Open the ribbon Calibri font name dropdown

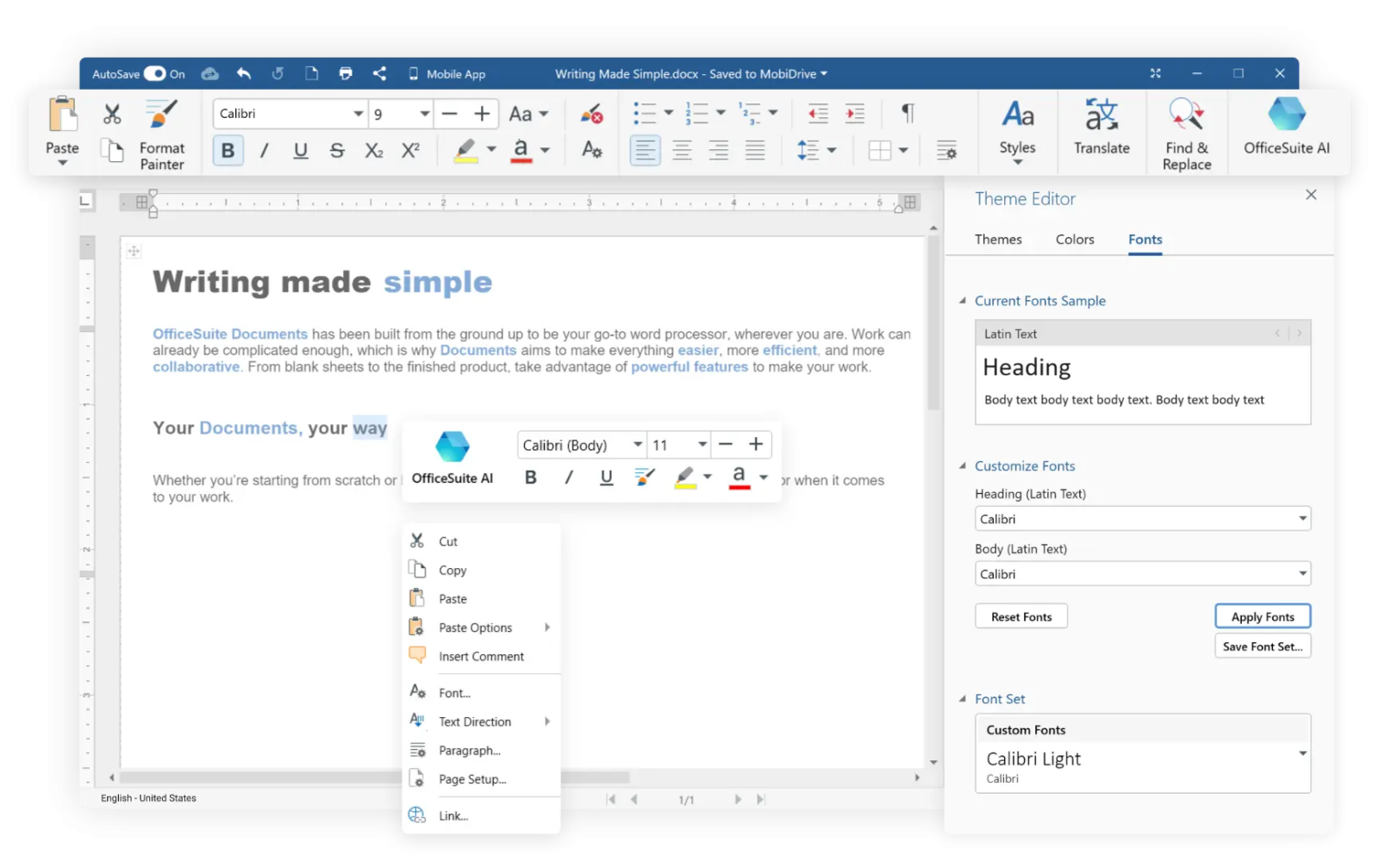click(x=358, y=114)
